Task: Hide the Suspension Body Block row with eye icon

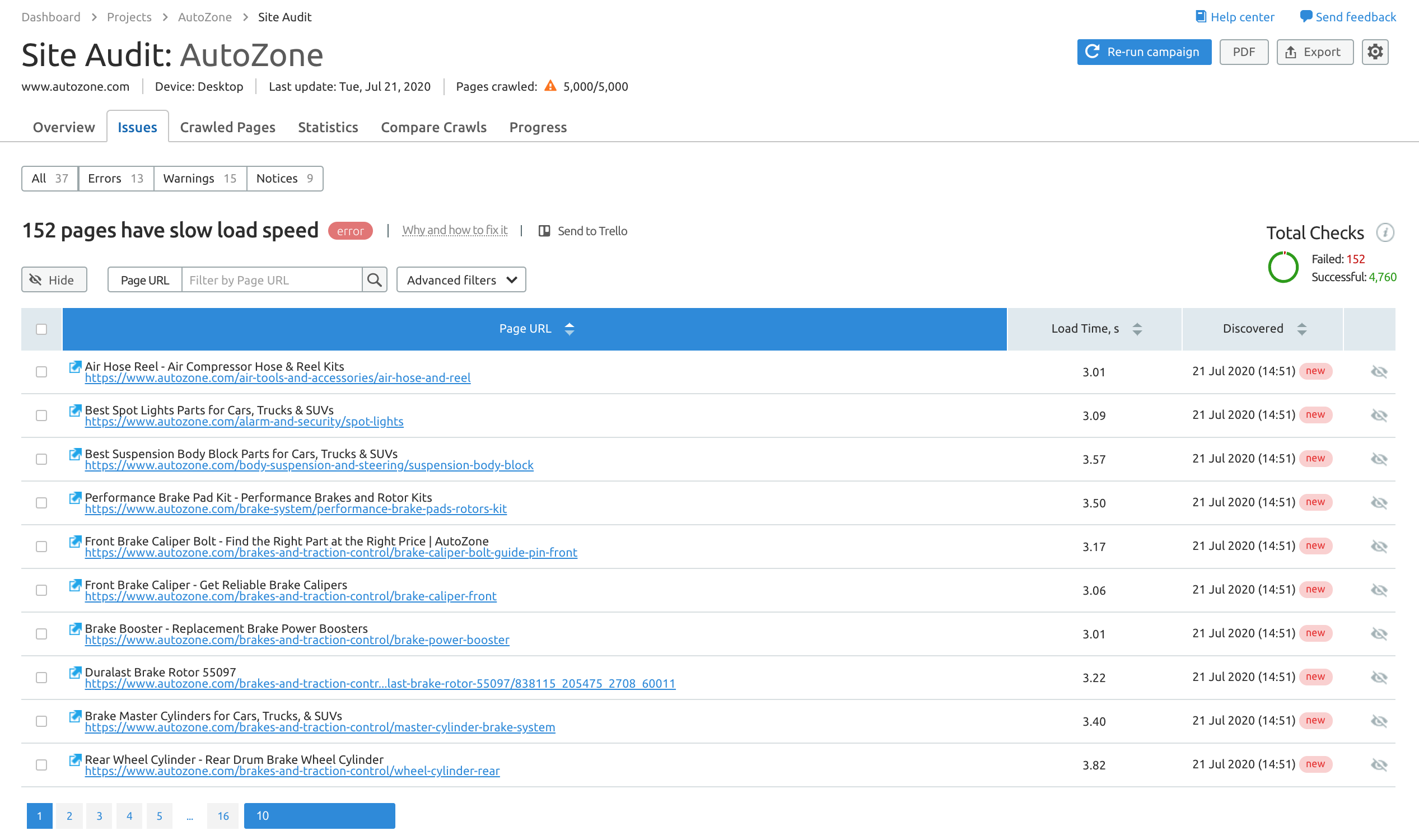Action: pyautogui.click(x=1379, y=459)
